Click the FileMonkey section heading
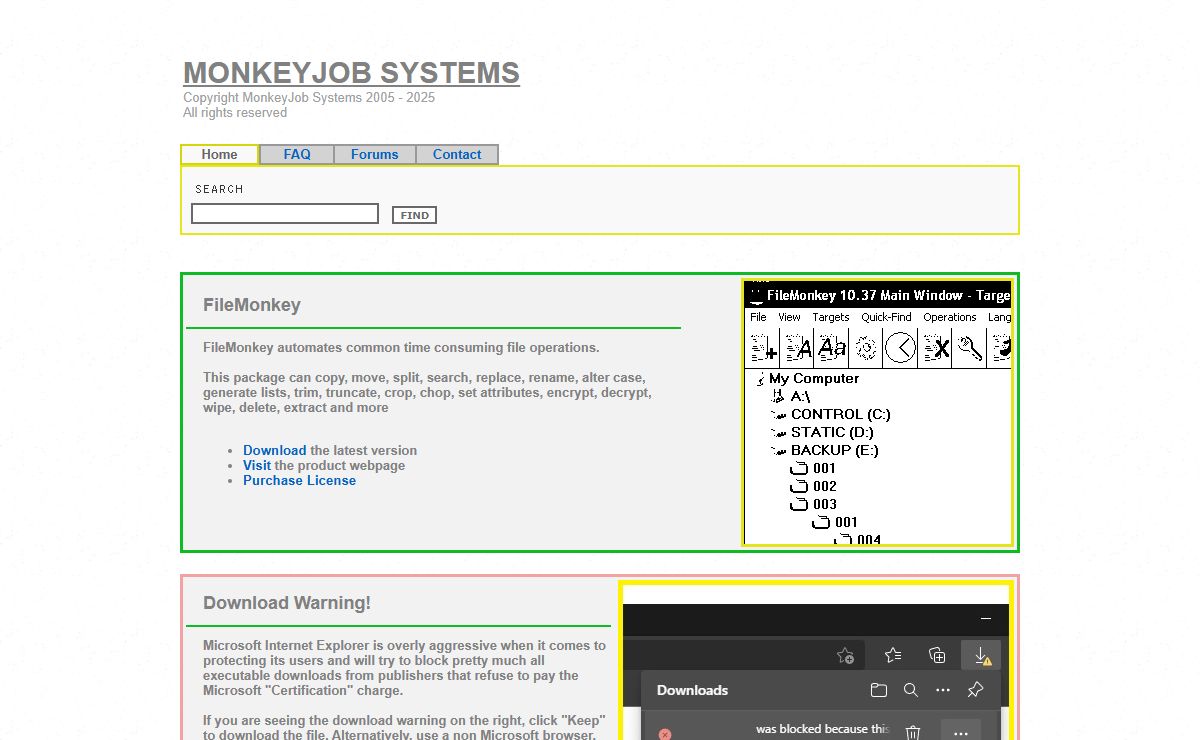This screenshot has width=1200, height=740. [x=252, y=305]
